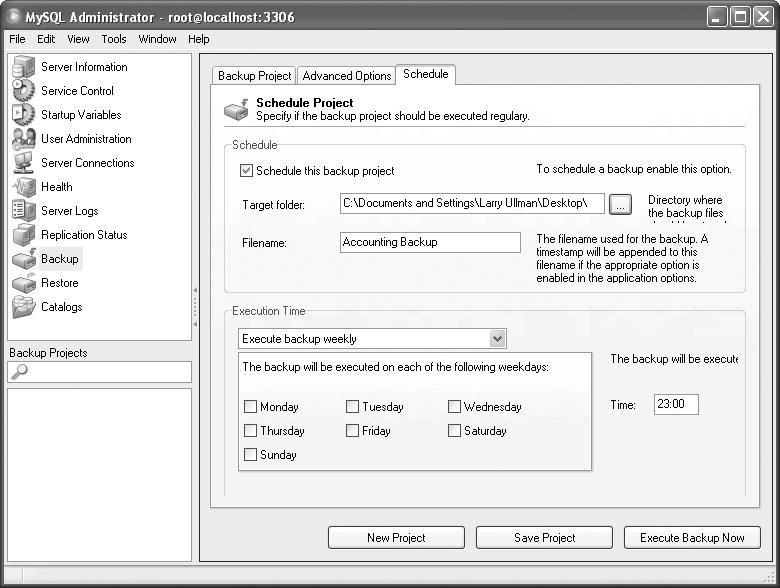Click magnifier icon in Backup Projects search
Image resolution: width=780 pixels, height=588 pixels.
(19, 372)
